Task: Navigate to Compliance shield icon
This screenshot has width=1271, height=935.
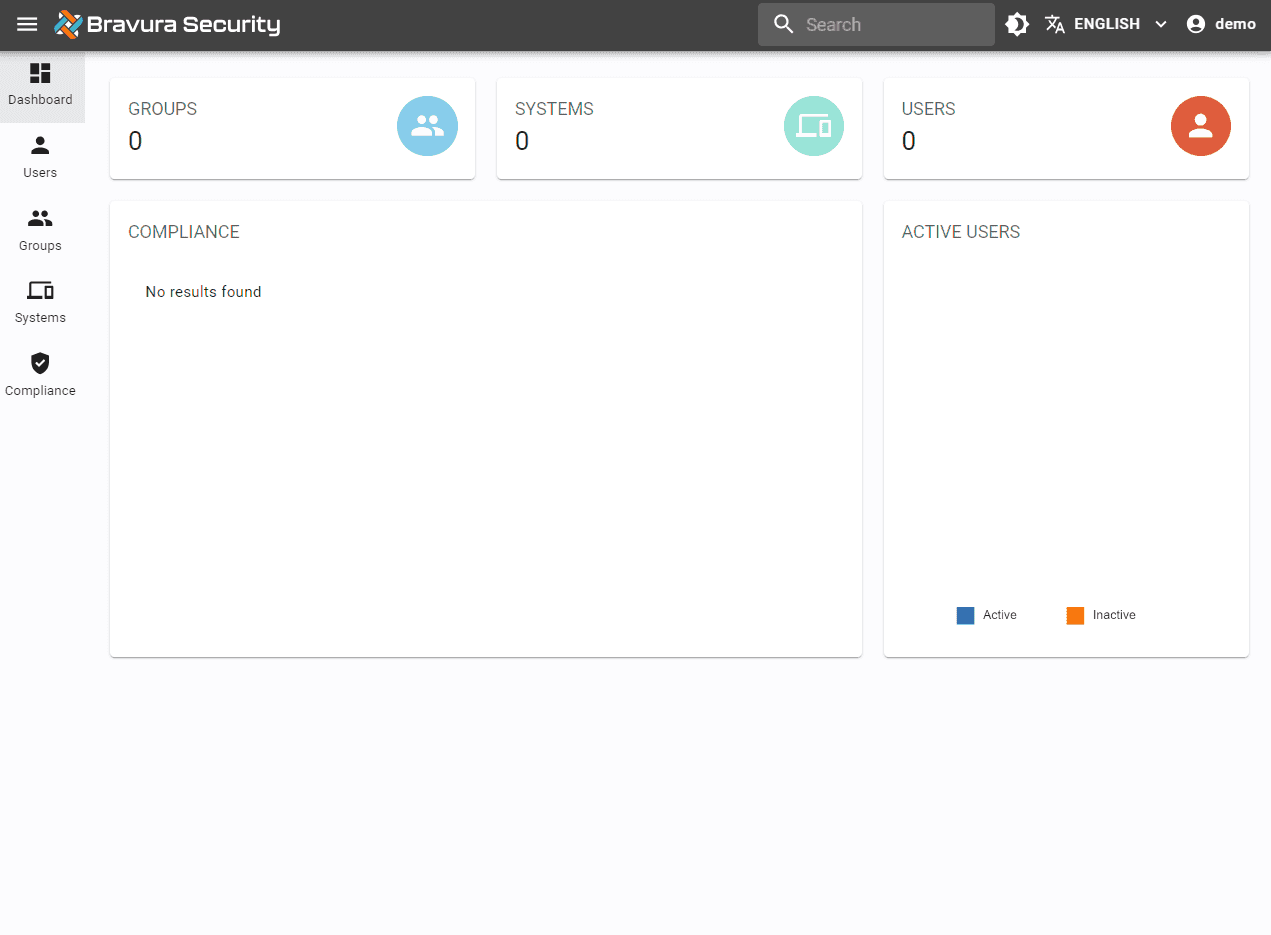Action: 40,364
